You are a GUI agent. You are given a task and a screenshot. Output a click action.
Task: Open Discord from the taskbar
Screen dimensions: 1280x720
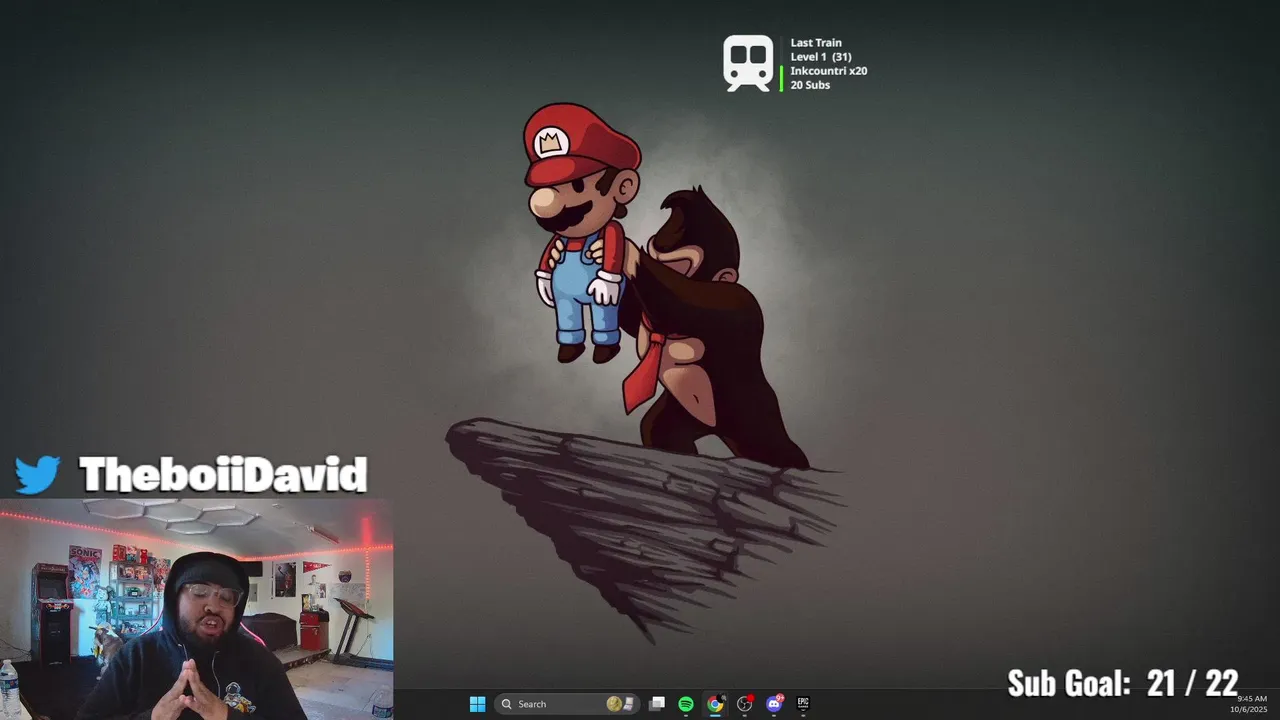[774, 704]
